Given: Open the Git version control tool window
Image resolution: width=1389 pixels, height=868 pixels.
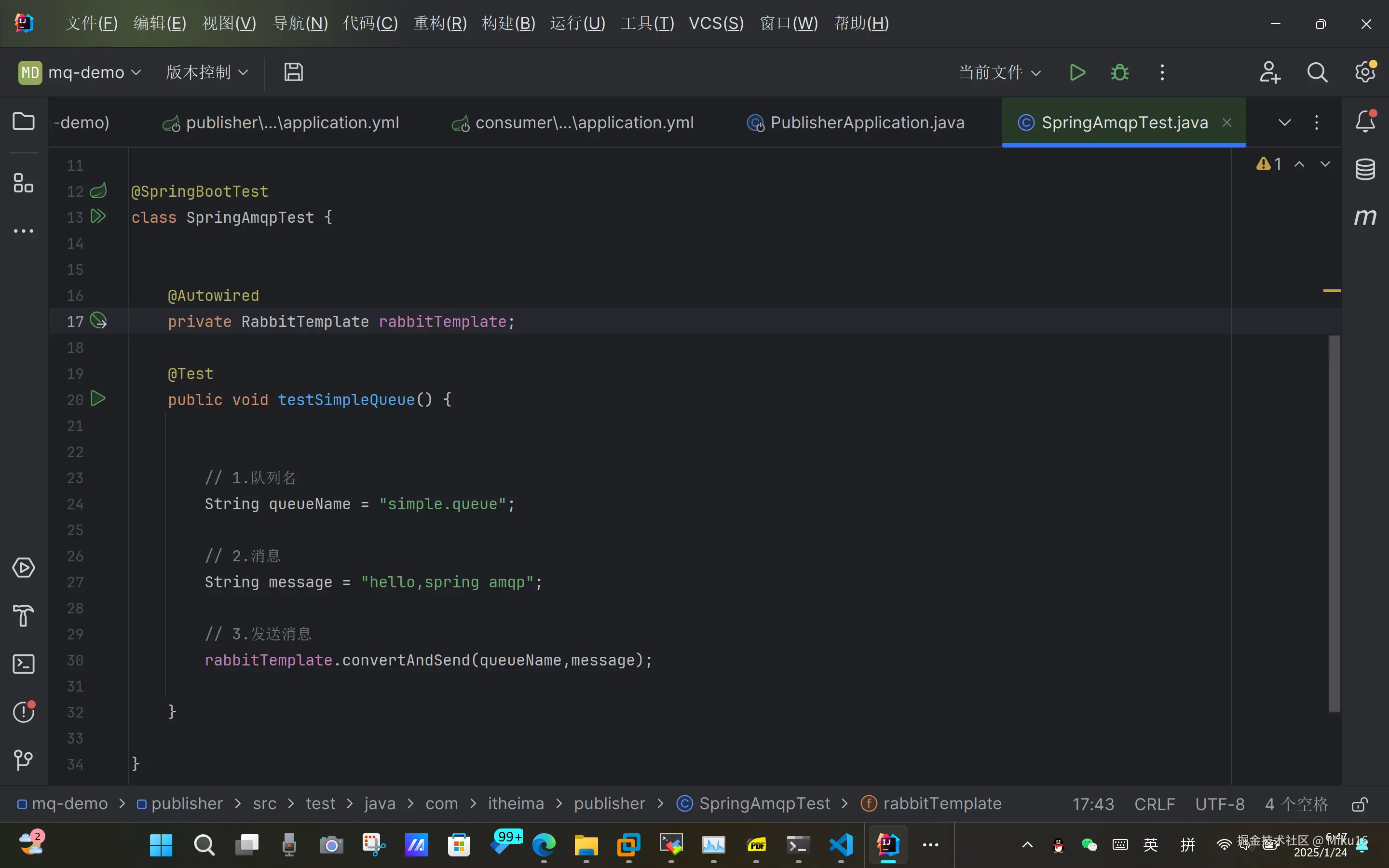Looking at the screenshot, I should coord(24,760).
